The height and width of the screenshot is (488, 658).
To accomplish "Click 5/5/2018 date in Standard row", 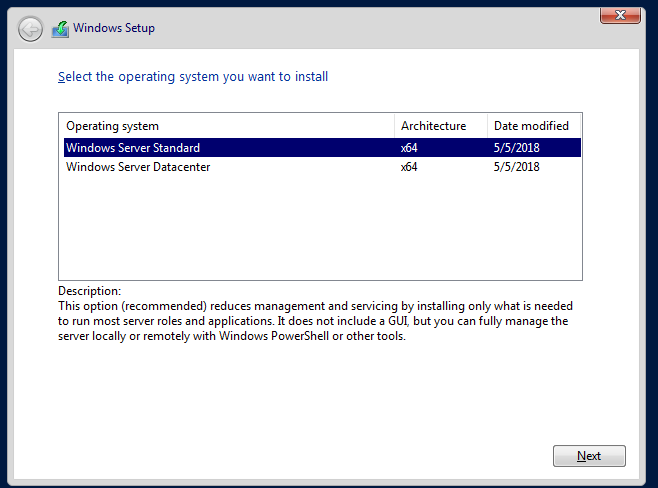I will tap(517, 148).
